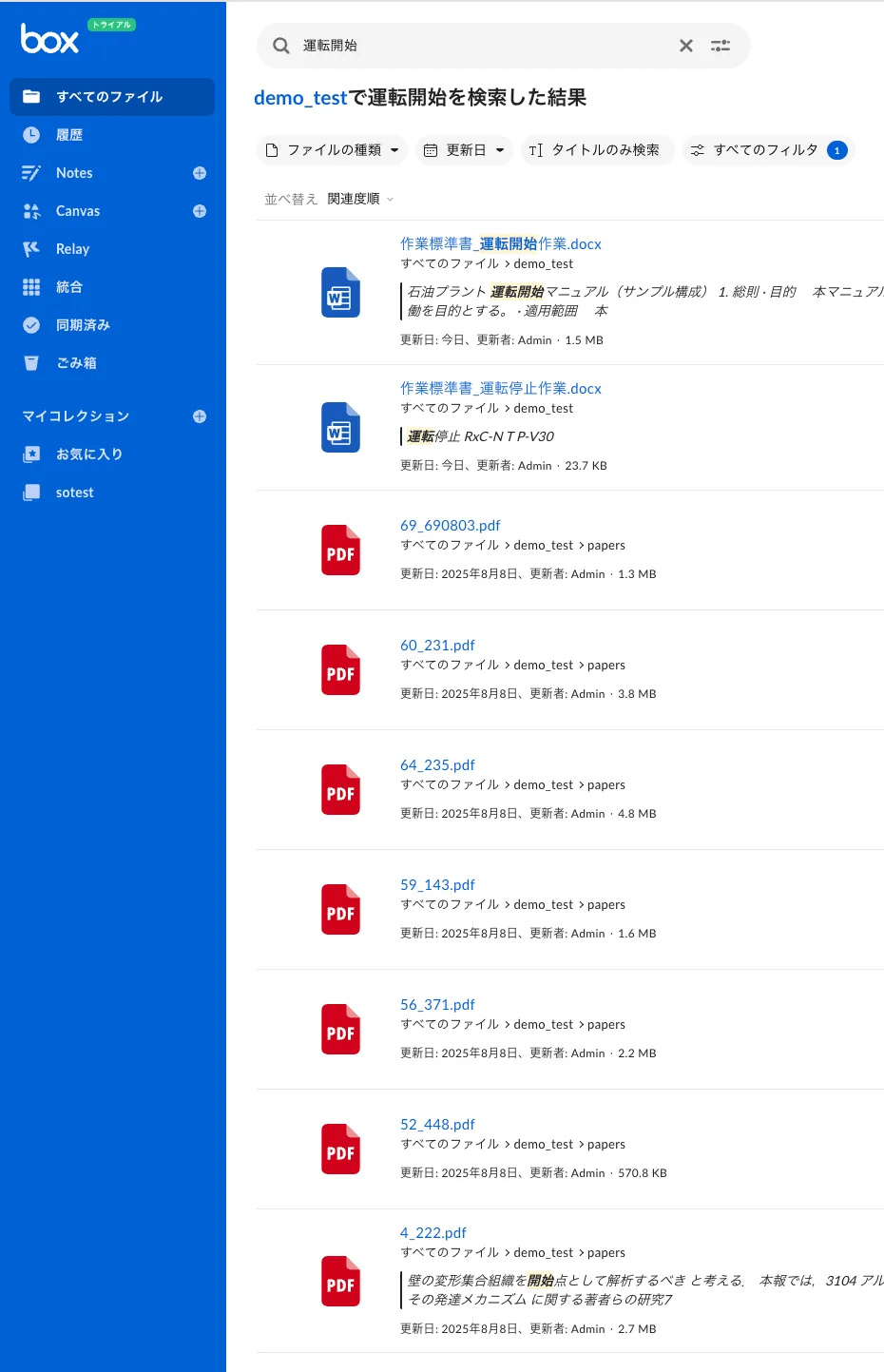Clear the search query with the X
Viewport: 884px width, 1372px height.
coord(686,45)
